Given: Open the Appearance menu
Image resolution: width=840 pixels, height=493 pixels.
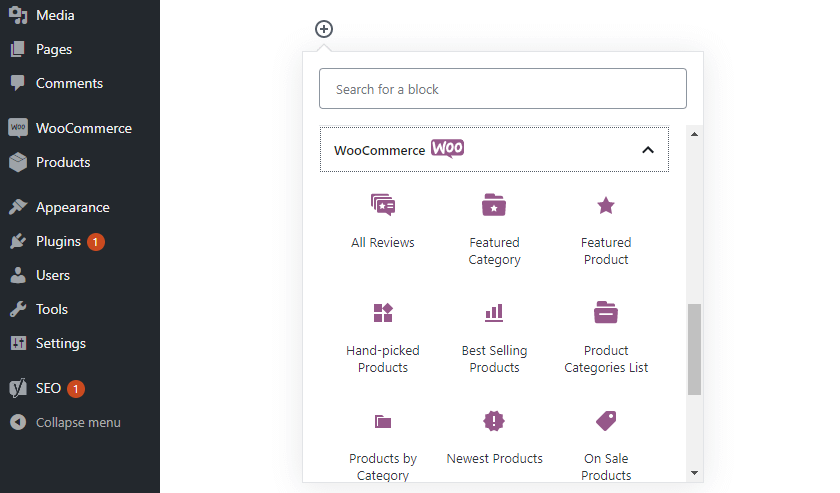Looking at the screenshot, I should tap(72, 207).
